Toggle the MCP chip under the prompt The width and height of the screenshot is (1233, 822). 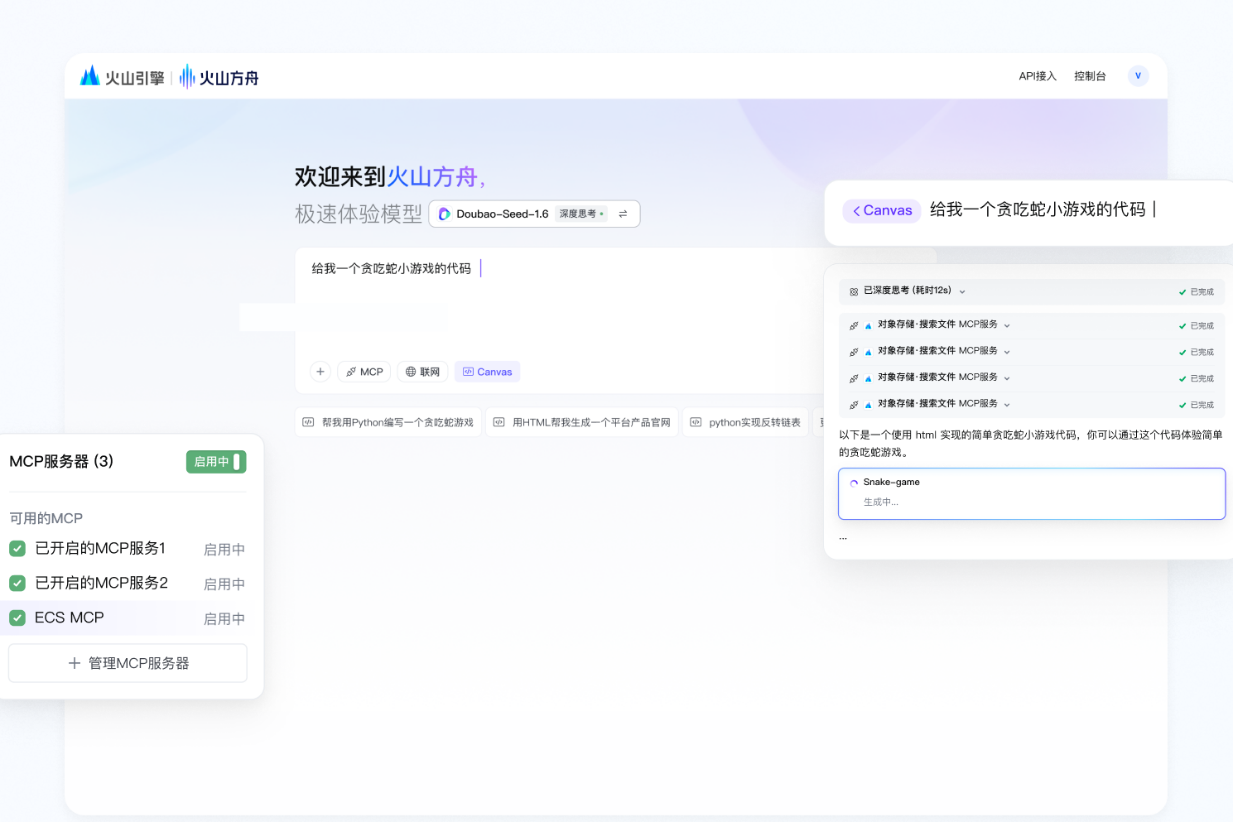click(x=364, y=372)
